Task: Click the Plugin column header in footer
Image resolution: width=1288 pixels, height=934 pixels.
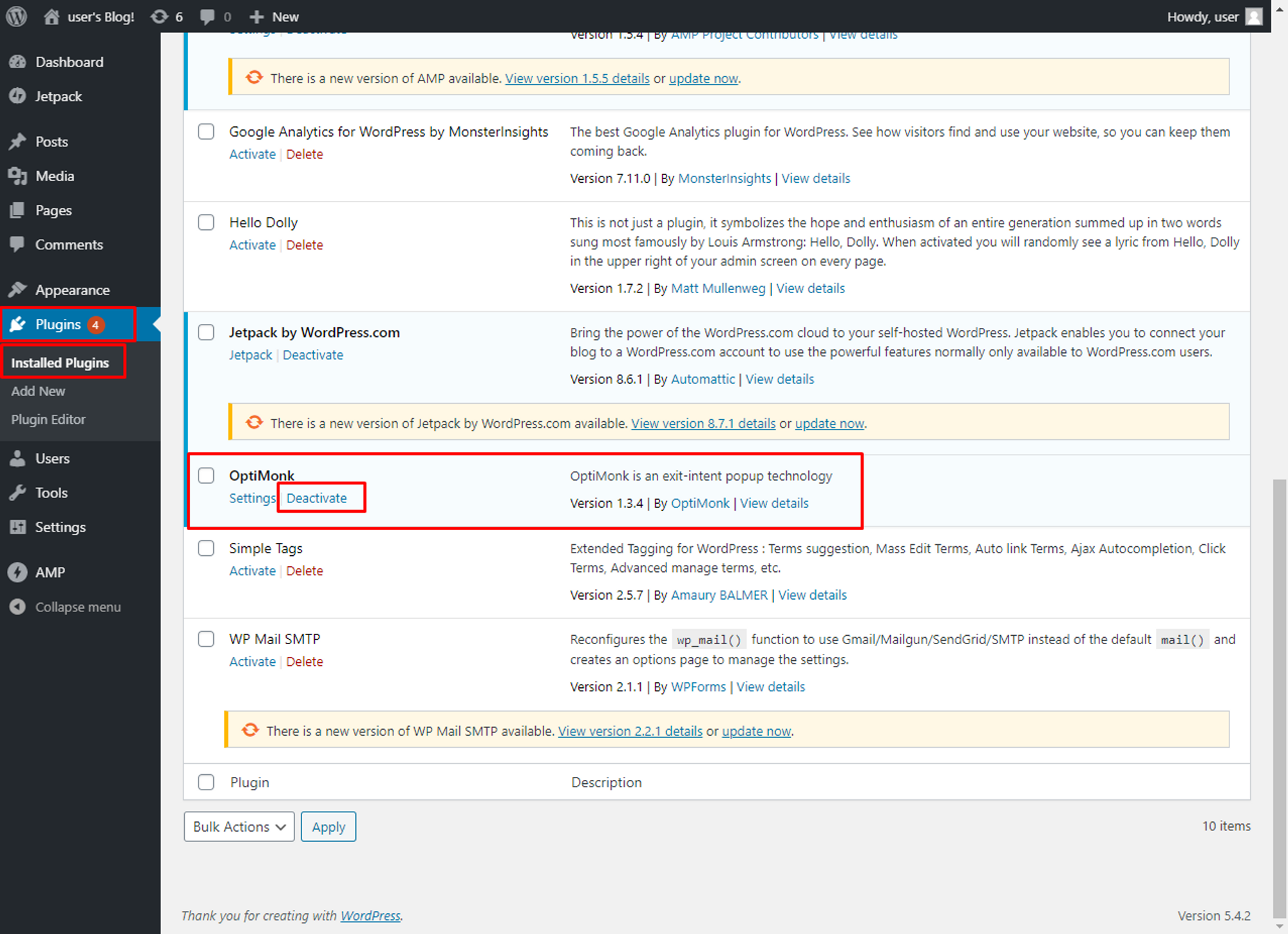Action: (x=250, y=782)
